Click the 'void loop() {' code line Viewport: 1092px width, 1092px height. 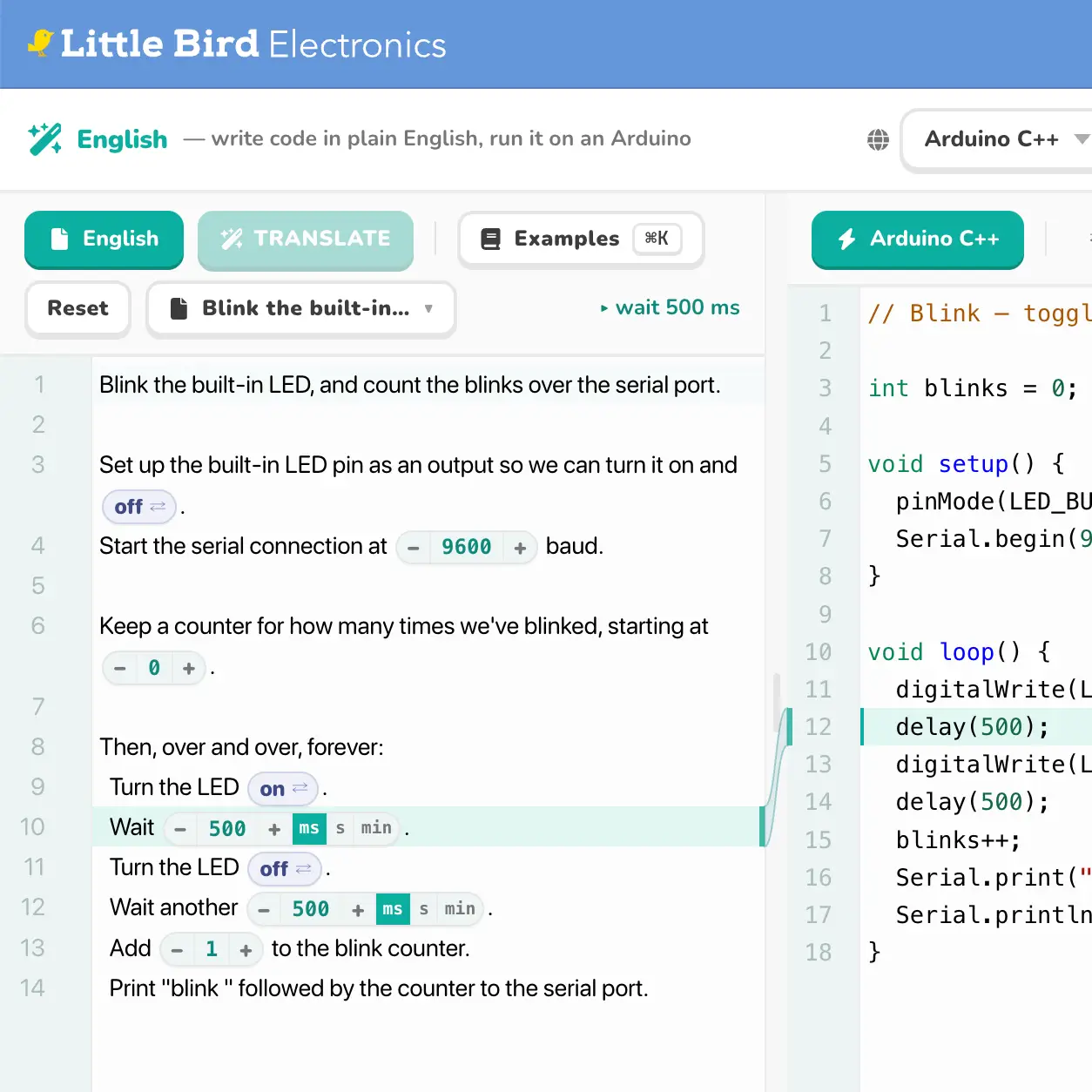(x=959, y=652)
